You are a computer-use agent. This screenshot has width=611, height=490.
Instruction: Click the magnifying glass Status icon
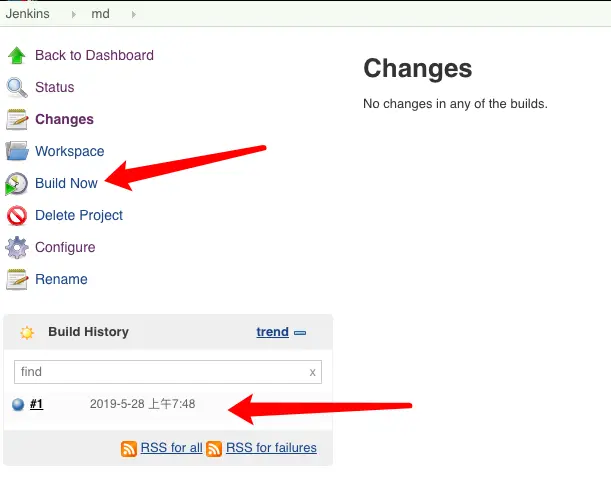point(17,87)
